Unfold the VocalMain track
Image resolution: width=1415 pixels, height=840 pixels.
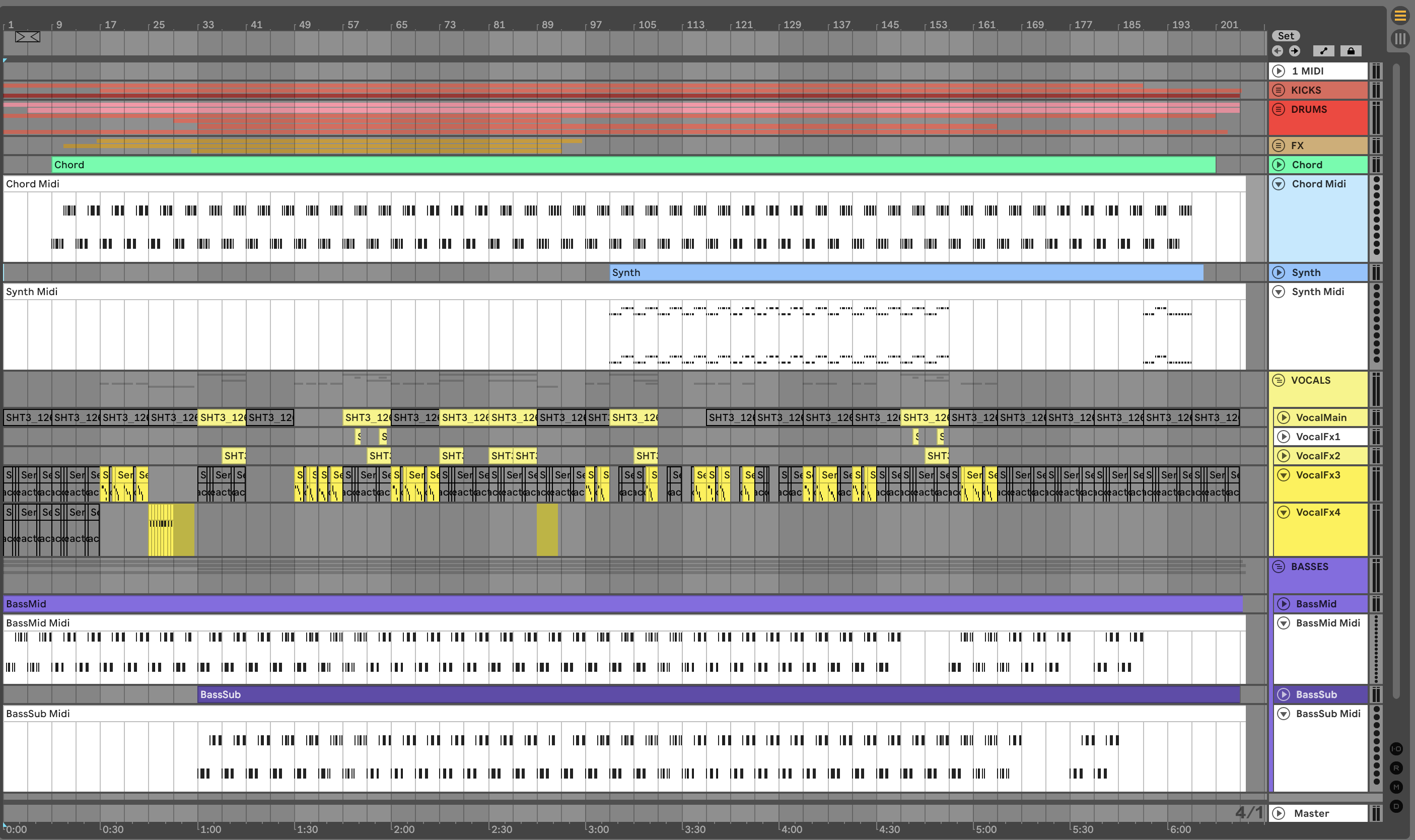pos(1284,418)
